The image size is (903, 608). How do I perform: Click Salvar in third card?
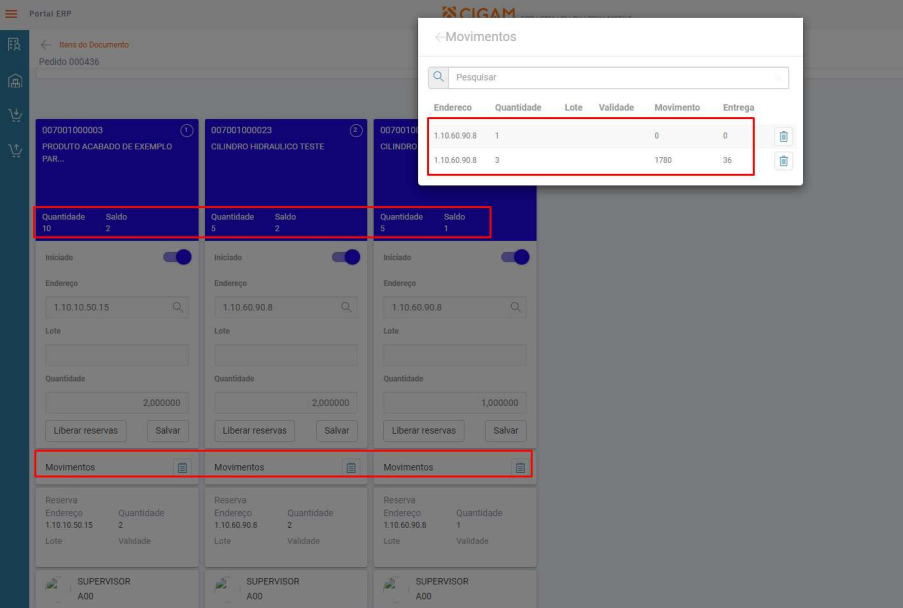[506, 430]
